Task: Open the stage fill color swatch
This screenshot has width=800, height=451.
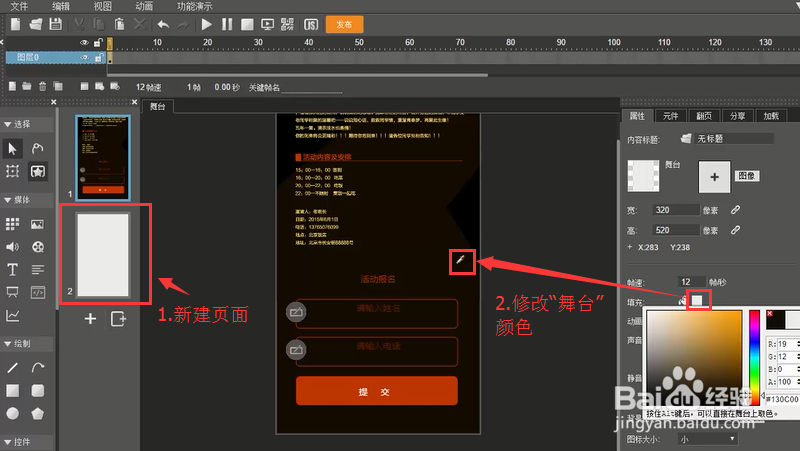Action: [697, 300]
